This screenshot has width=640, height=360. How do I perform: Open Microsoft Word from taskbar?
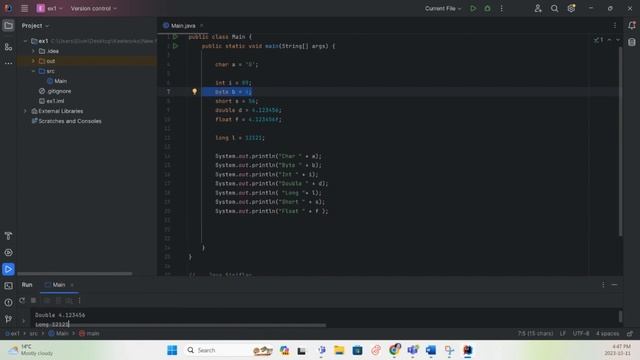pos(431,350)
